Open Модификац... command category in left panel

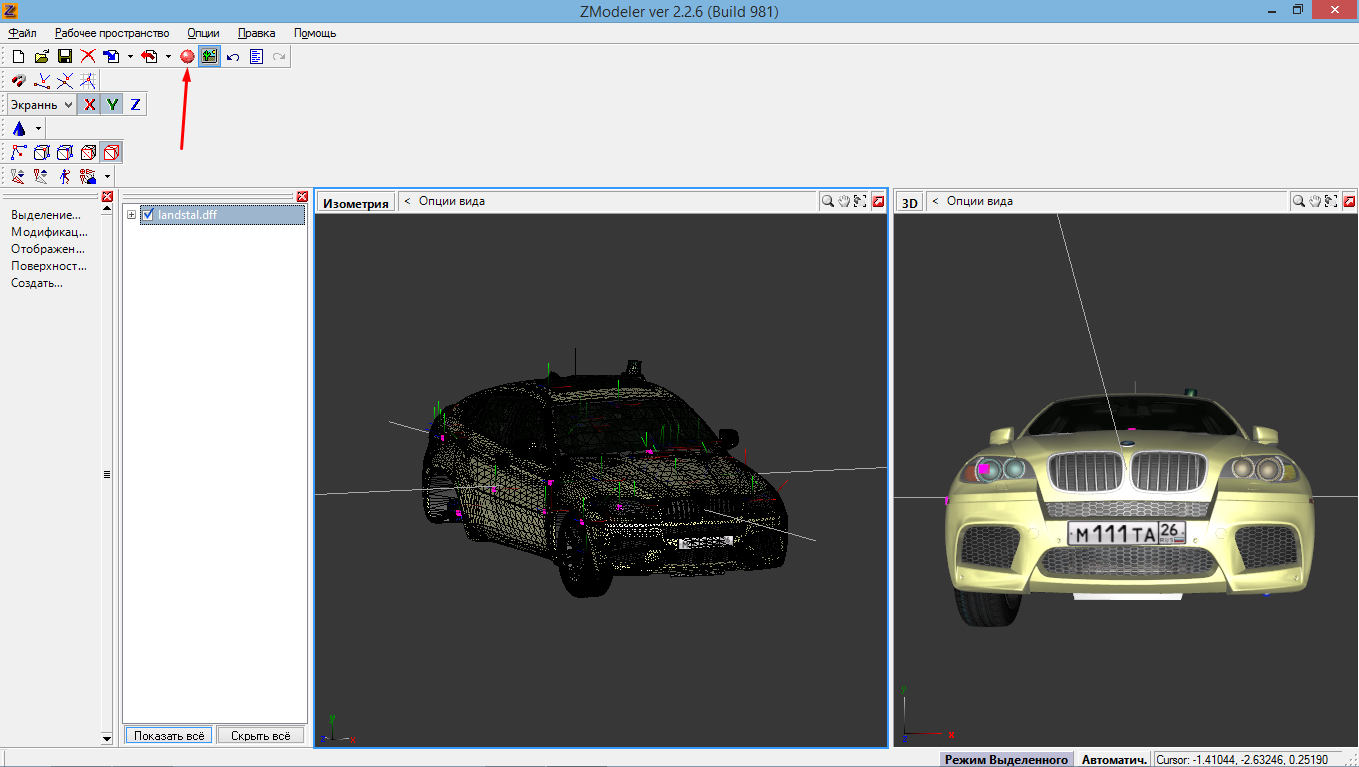(x=49, y=232)
